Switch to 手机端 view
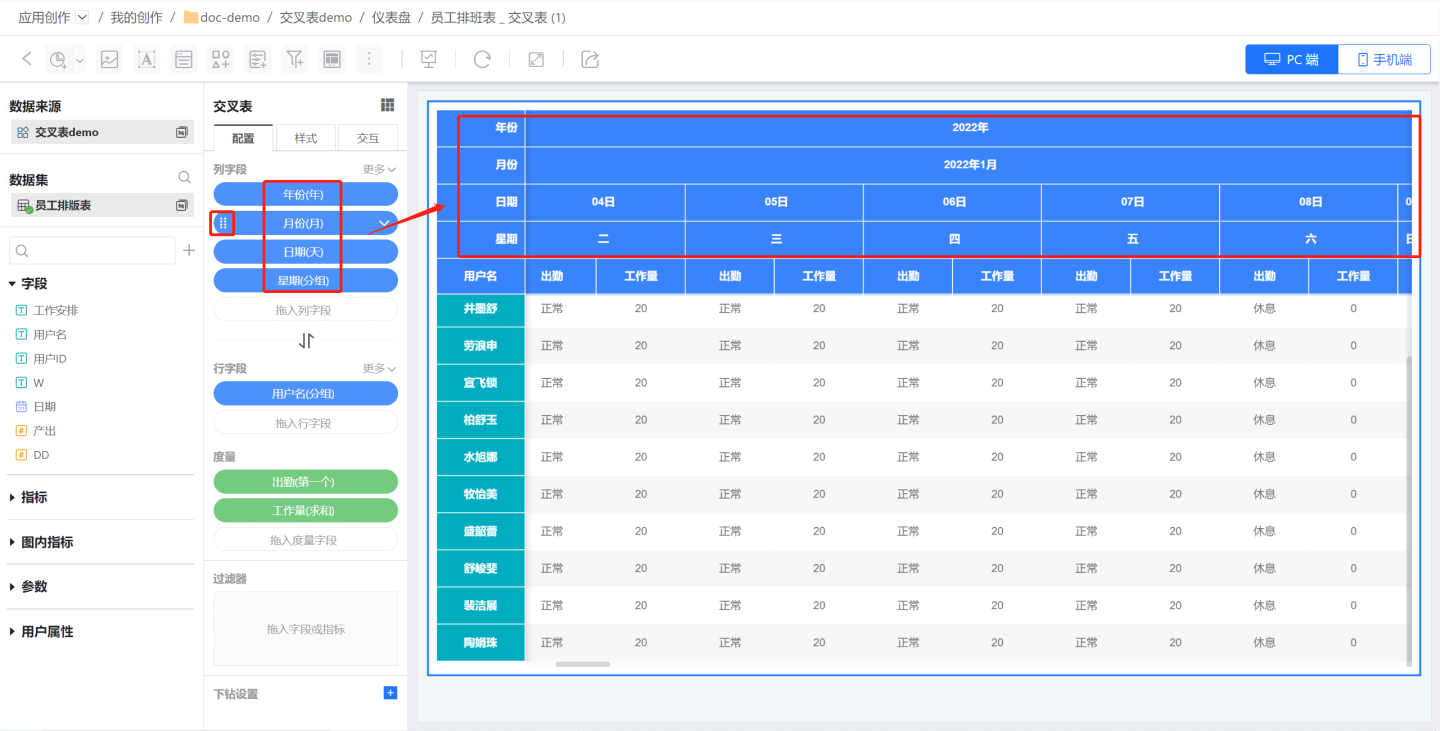 1384,60
